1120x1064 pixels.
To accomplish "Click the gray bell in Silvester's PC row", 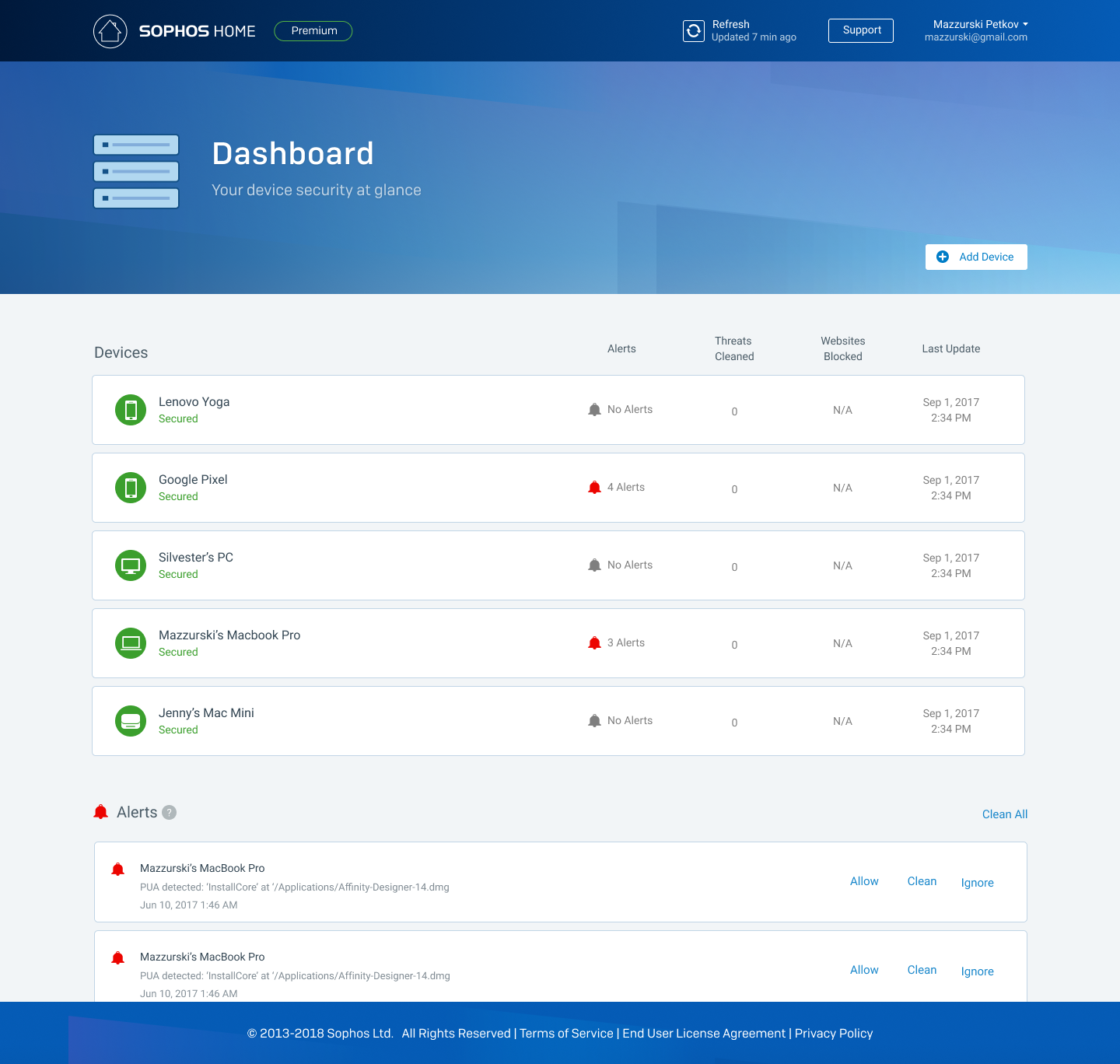I will pos(594,565).
